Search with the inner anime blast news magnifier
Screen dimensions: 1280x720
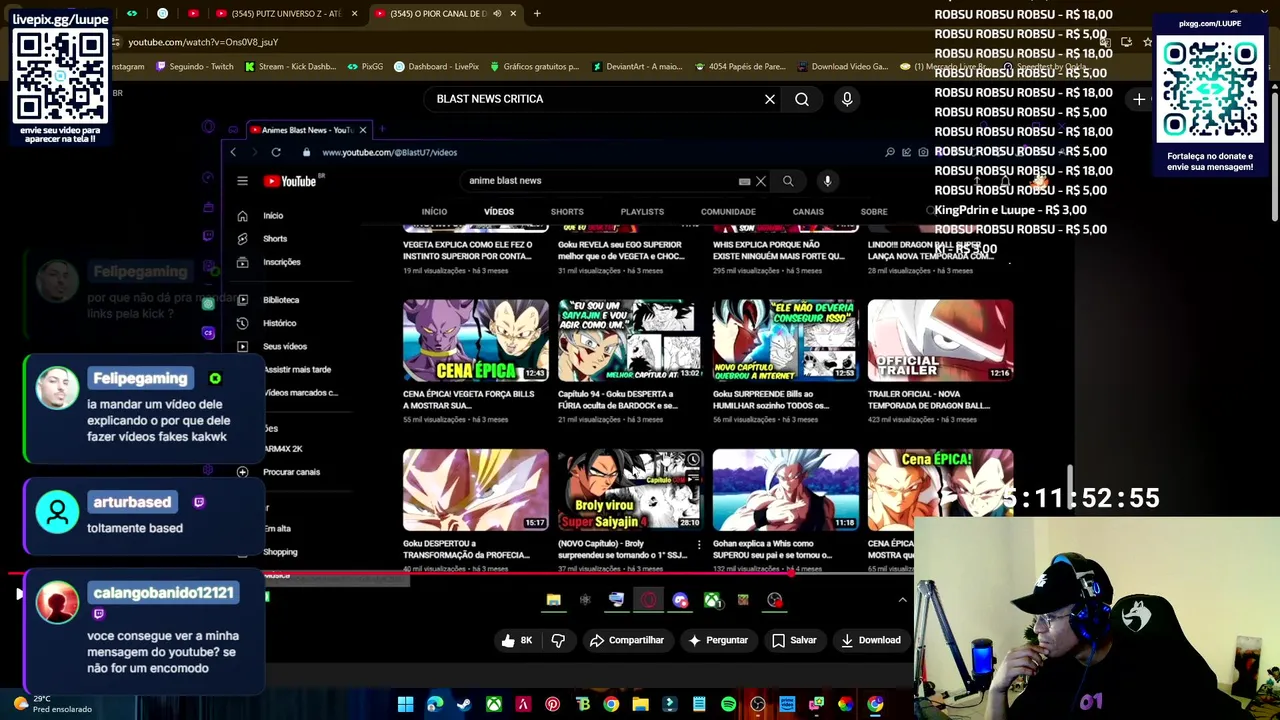[788, 181]
